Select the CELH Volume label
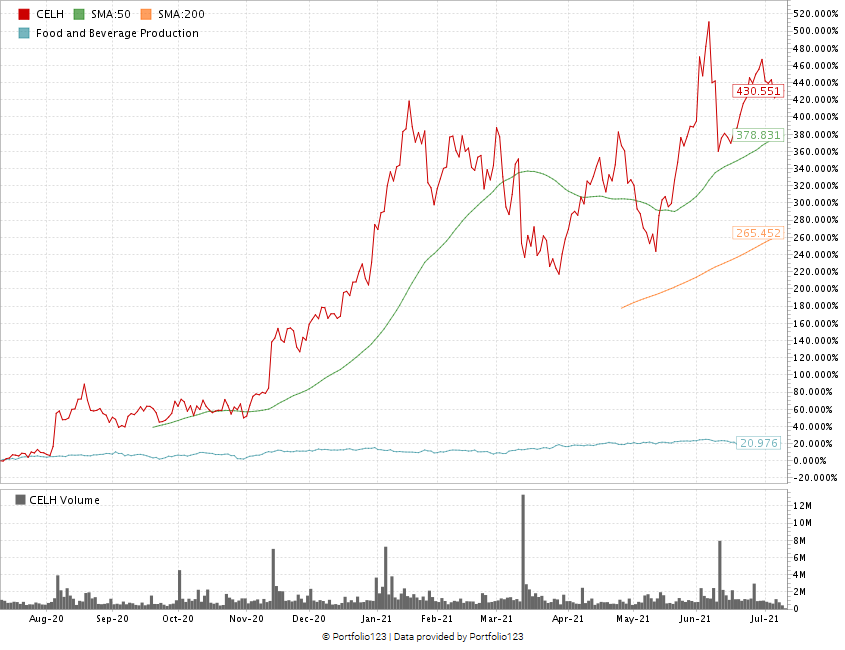Image resolution: width=845 pixels, height=650 pixels. coord(64,500)
